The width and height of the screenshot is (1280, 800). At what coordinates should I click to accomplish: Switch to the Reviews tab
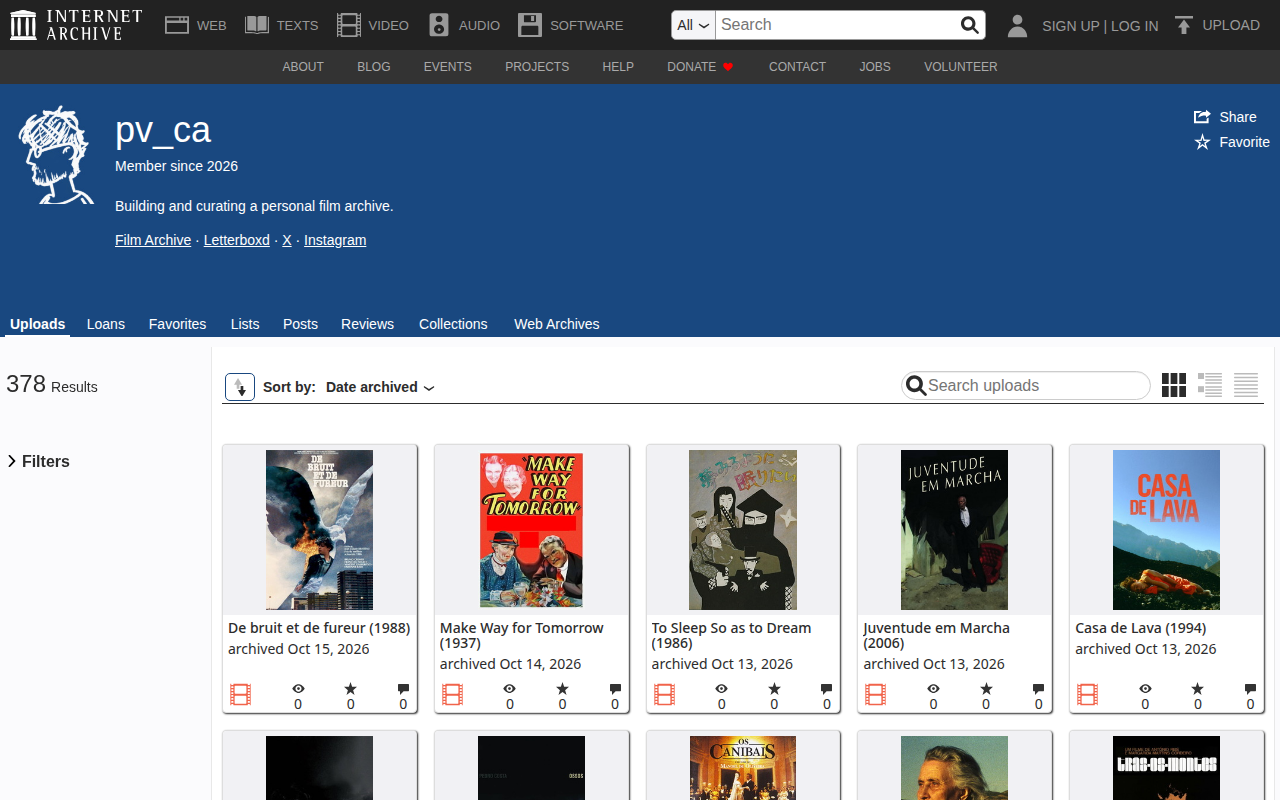[367, 324]
